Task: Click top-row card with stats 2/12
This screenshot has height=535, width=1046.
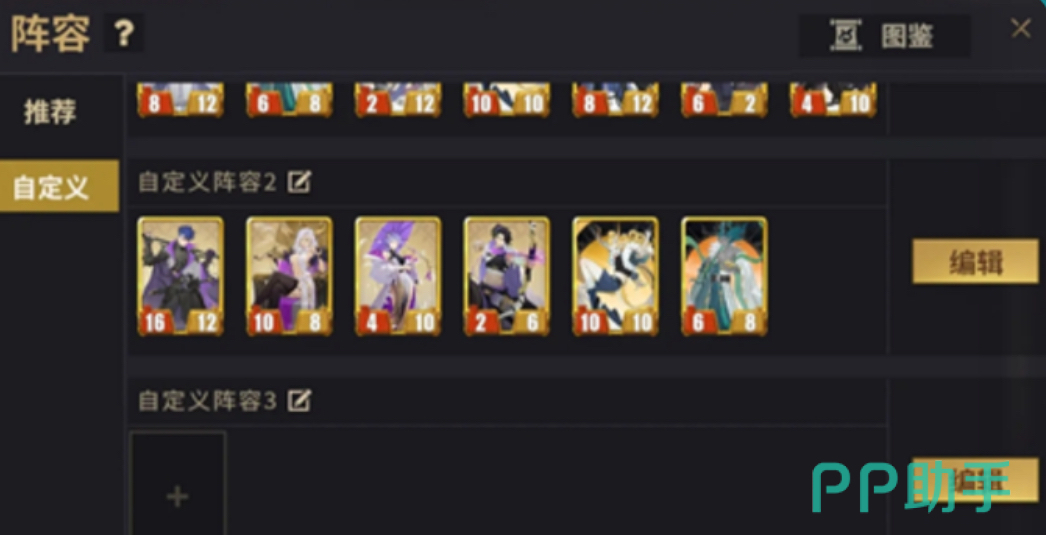Action: (398, 99)
